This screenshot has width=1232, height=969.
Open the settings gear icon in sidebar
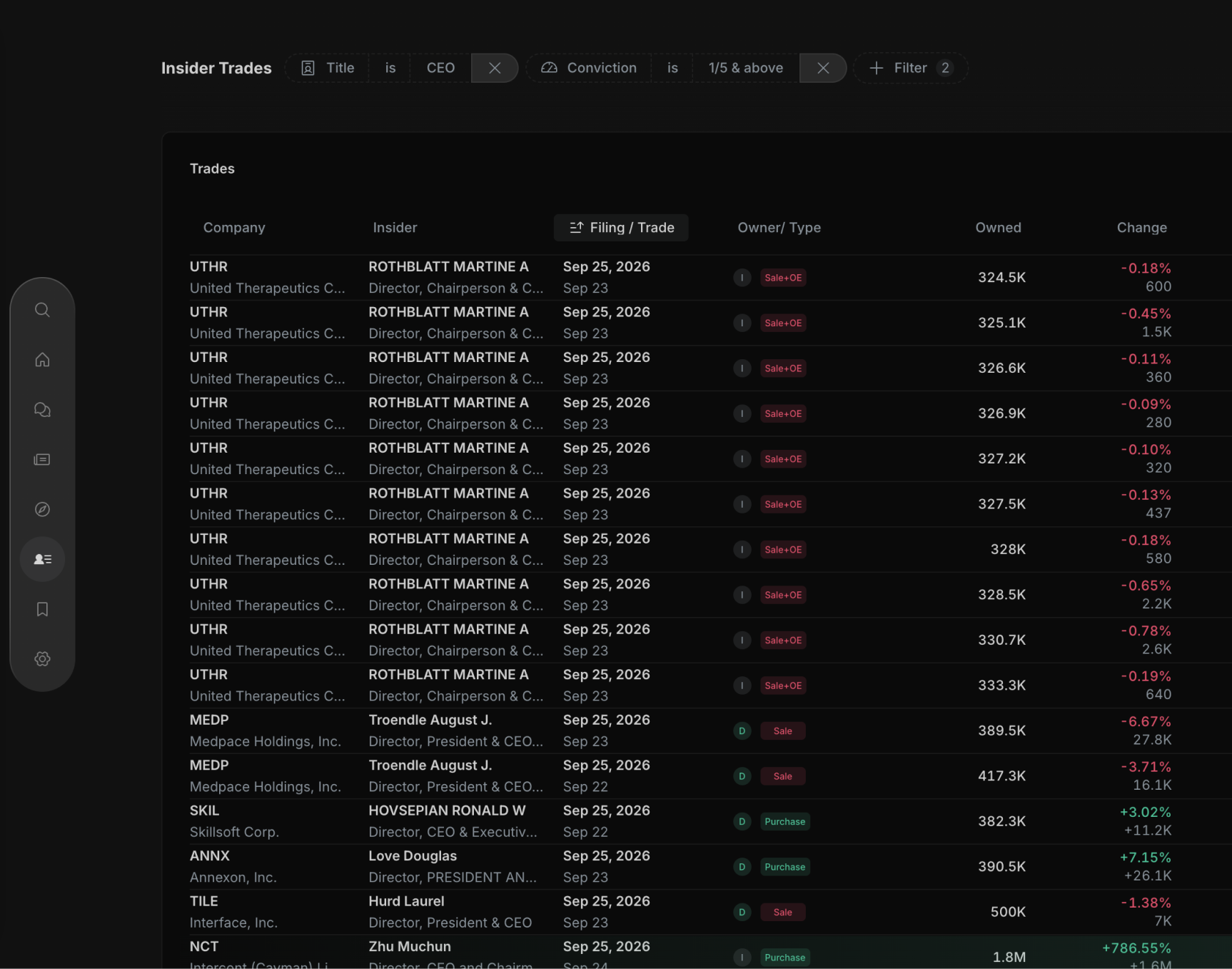pyautogui.click(x=42, y=659)
